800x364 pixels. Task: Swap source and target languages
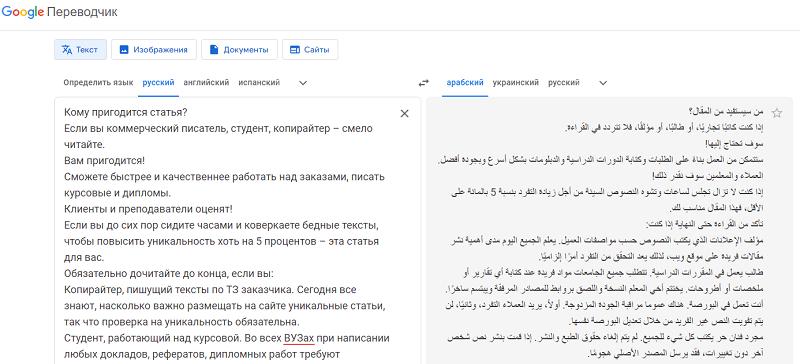click(x=423, y=82)
